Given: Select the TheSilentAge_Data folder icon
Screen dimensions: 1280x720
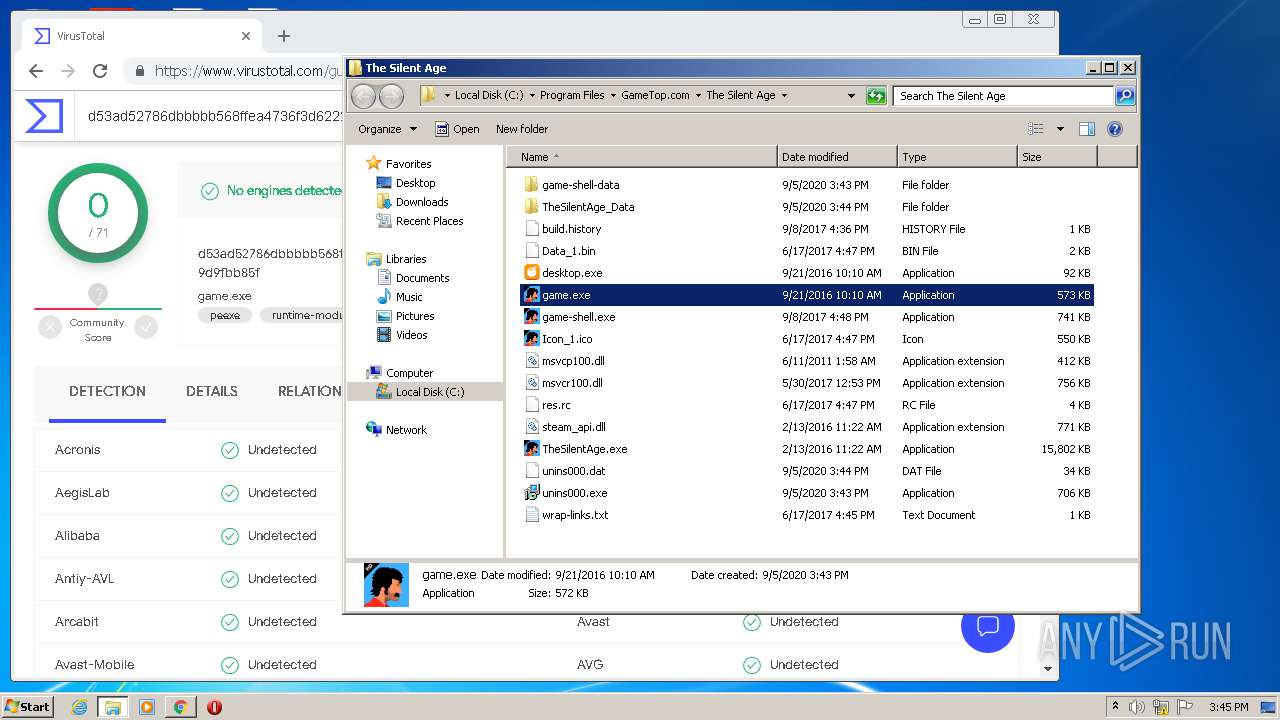Looking at the screenshot, I should click(532, 207).
